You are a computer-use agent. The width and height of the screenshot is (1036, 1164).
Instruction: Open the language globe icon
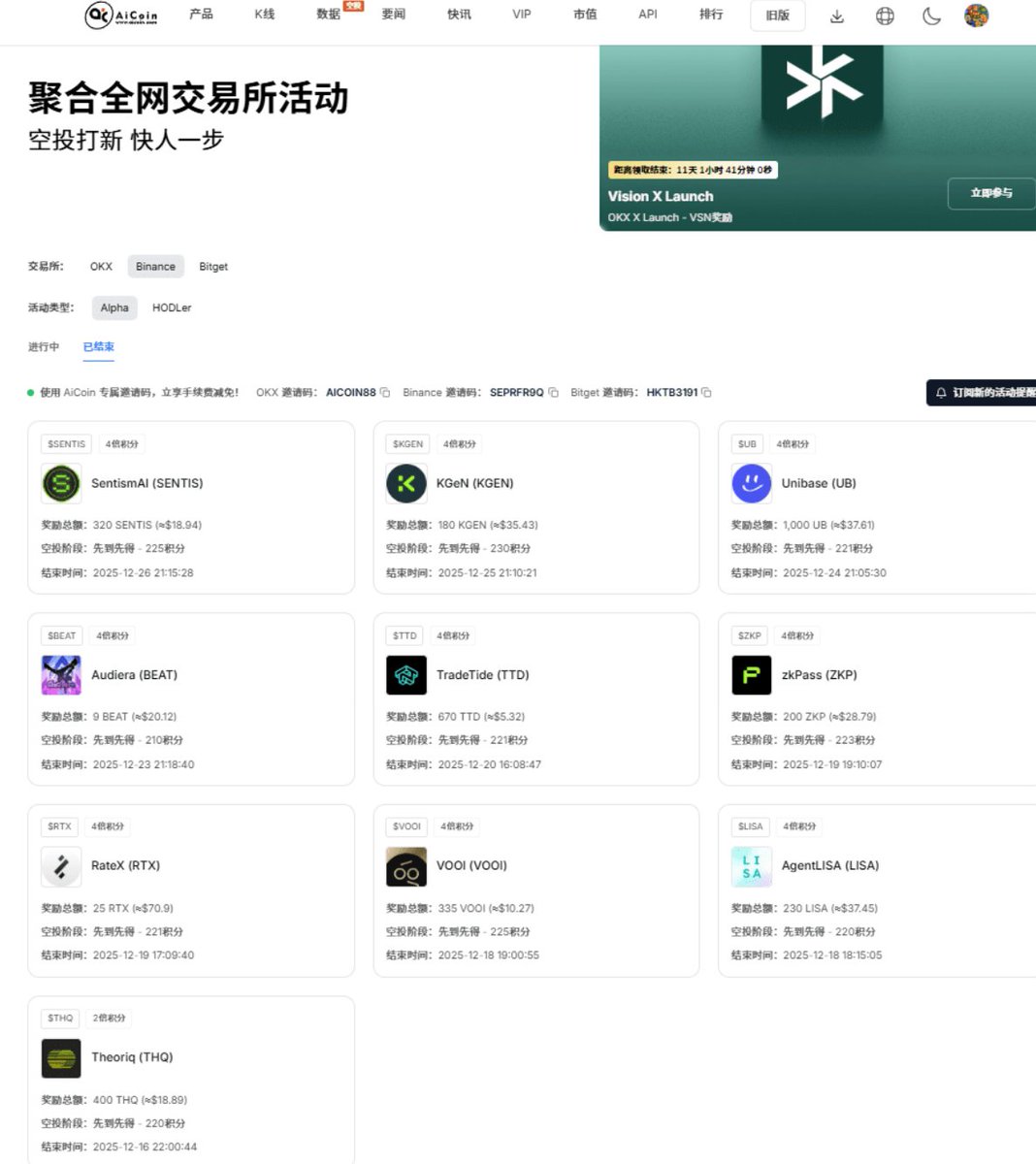tap(885, 16)
